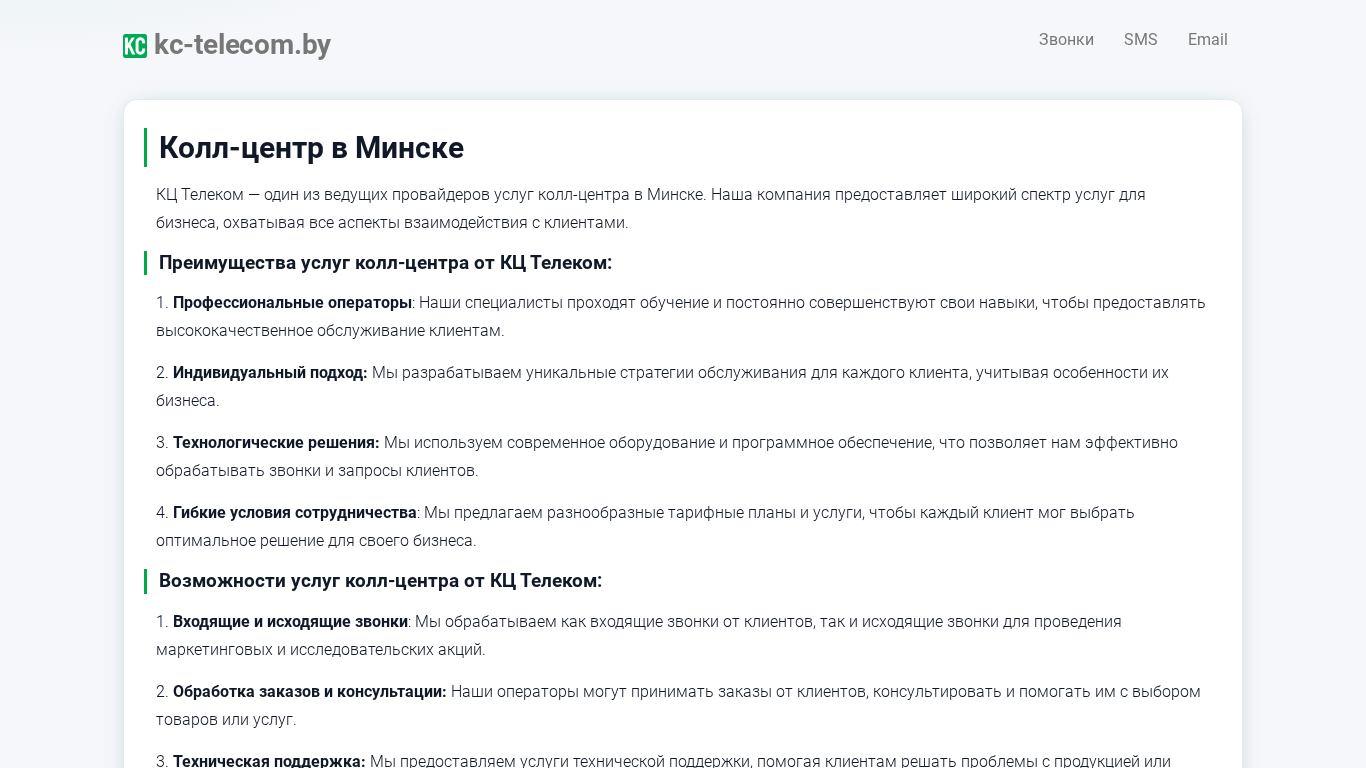This screenshot has height=768, width=1366.
Task: Click the line оптимальное решение для своего бизнеса
Action: click(x=316, y=541)
